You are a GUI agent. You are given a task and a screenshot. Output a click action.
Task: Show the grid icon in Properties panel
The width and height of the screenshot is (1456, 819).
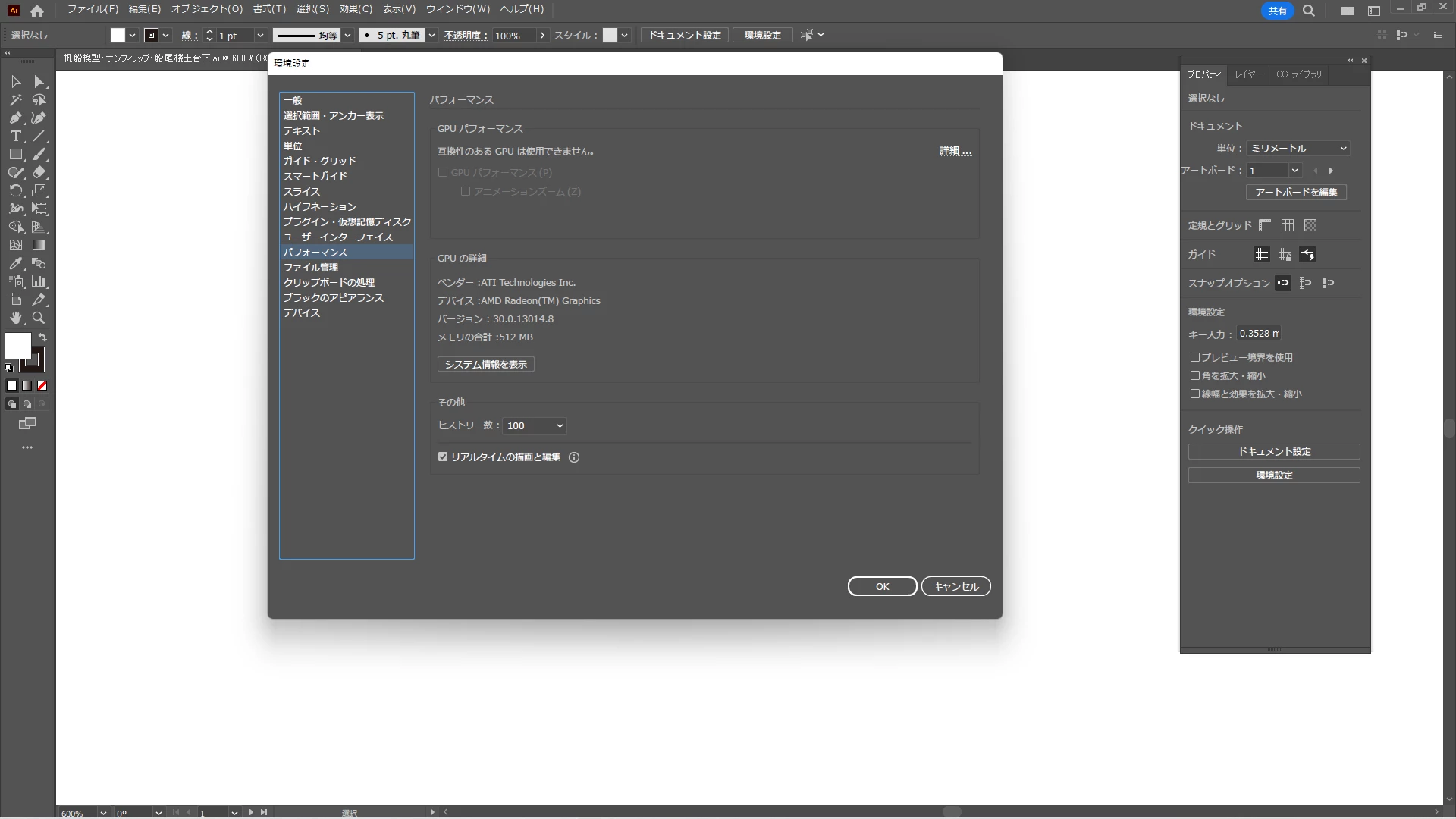point(1288,226)
